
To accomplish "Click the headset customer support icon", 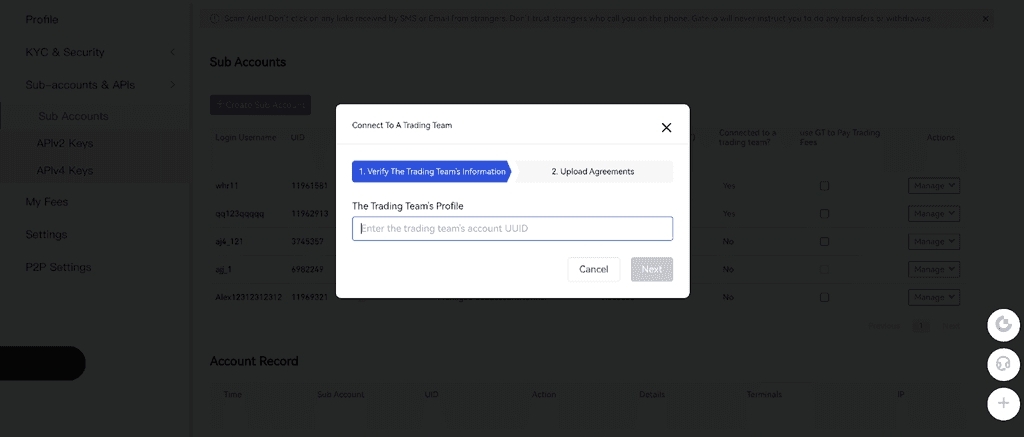I will (x=1003, y=363).
